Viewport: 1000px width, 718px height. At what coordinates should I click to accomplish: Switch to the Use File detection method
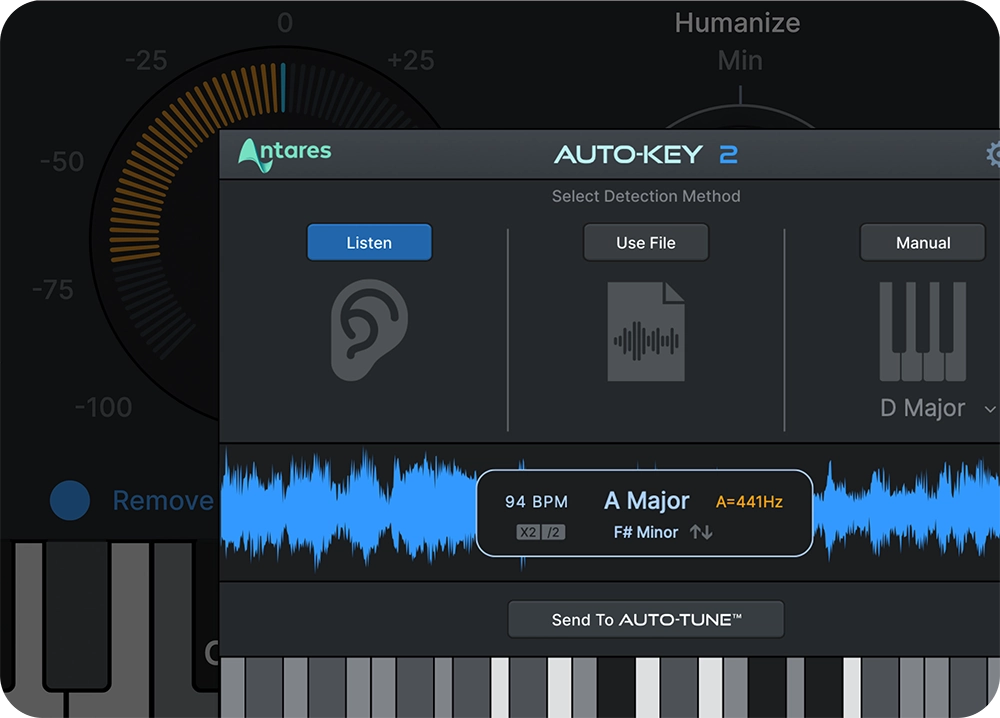(x=646, y=242)
